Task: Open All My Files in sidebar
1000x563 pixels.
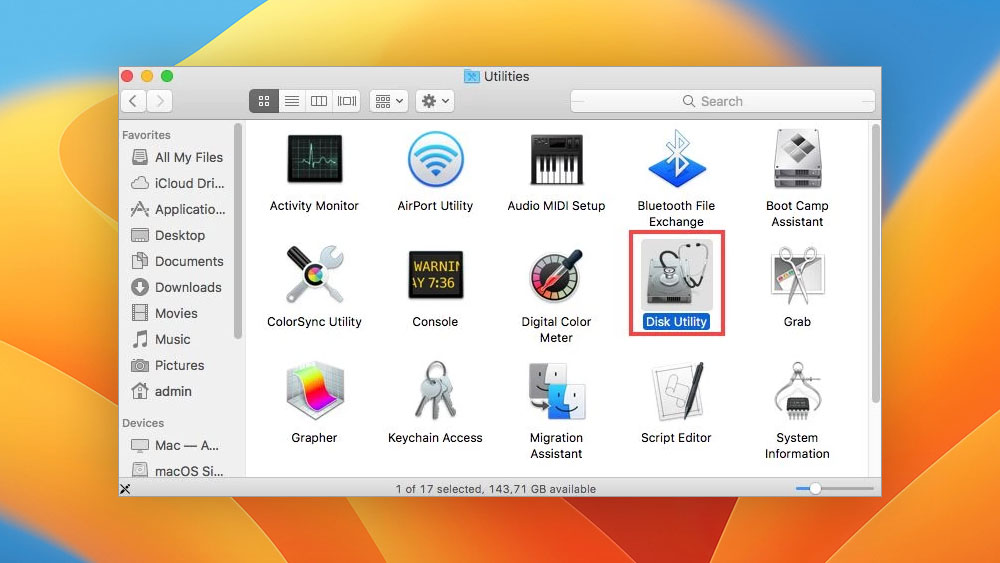Action: click(178, 157)
